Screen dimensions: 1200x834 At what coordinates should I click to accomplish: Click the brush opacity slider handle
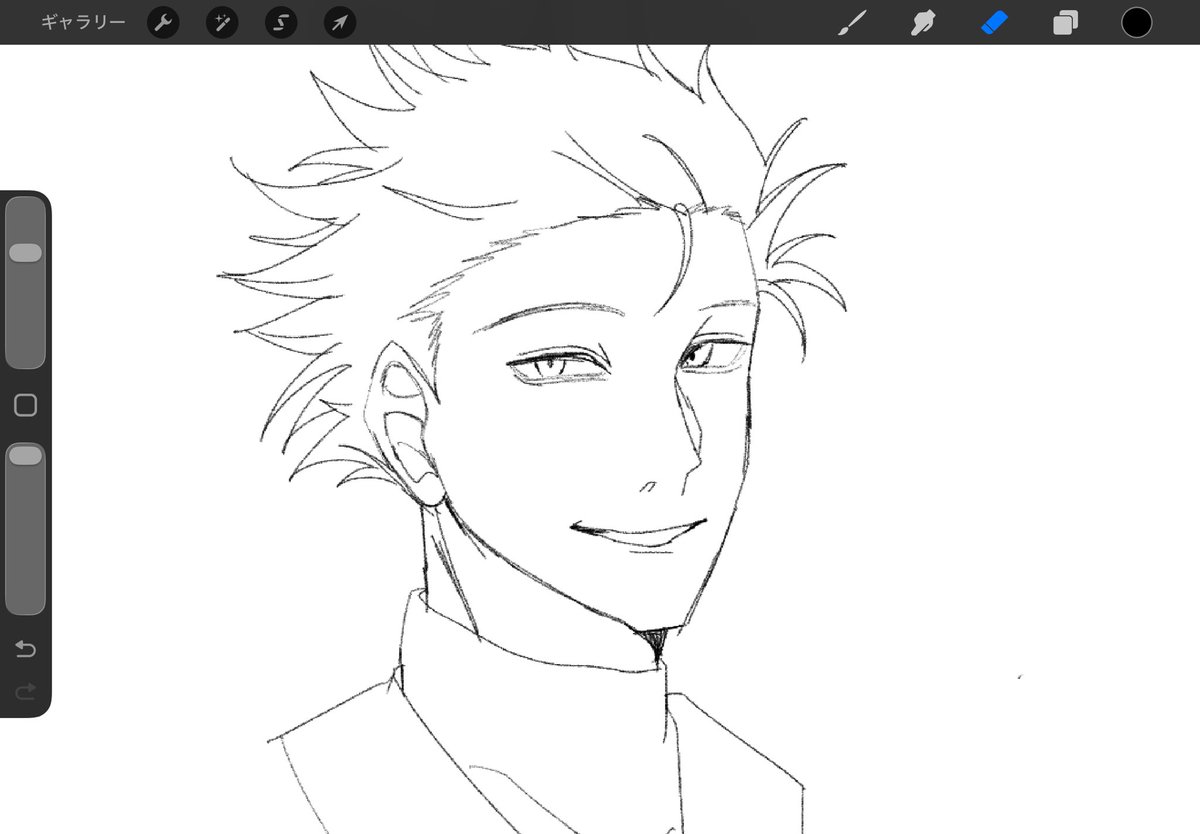pyautogui.click(x=26, y=455)
